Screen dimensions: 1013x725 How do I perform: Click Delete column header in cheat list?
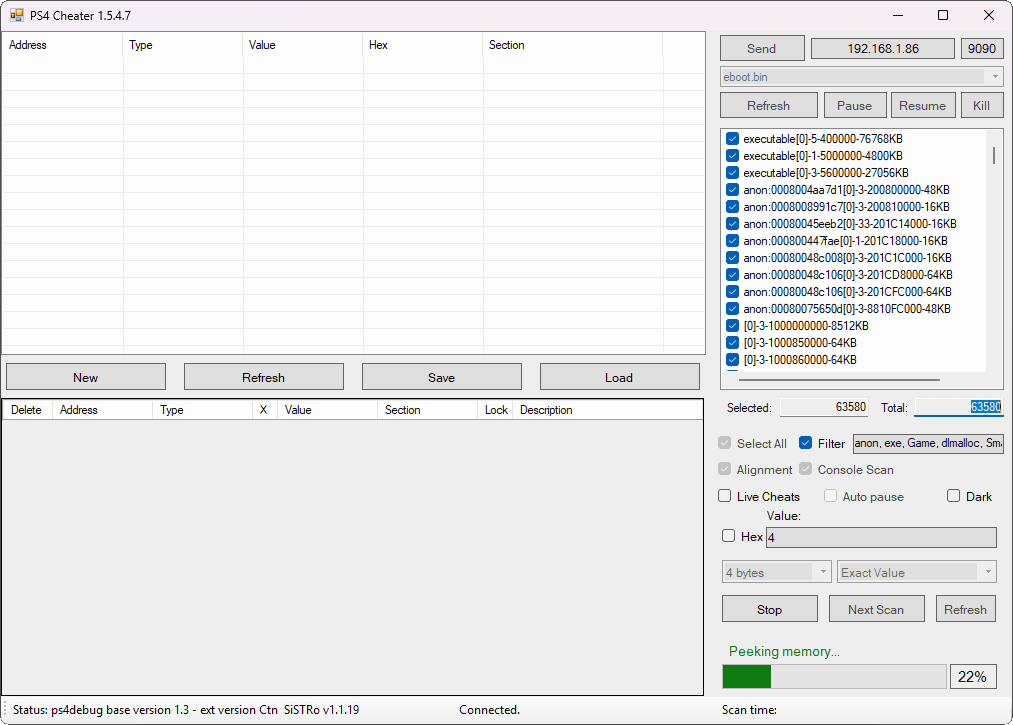(27, 410)
